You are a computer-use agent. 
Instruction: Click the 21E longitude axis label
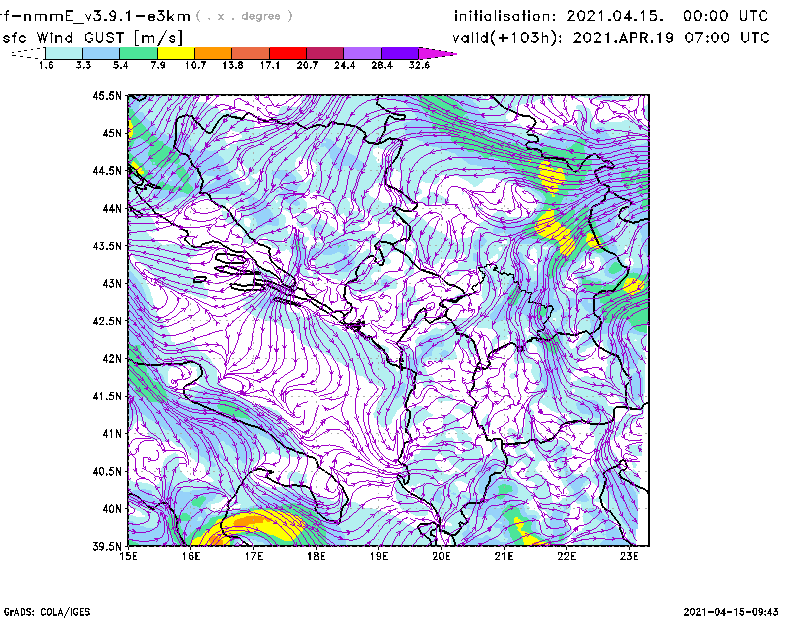(504, 556)
